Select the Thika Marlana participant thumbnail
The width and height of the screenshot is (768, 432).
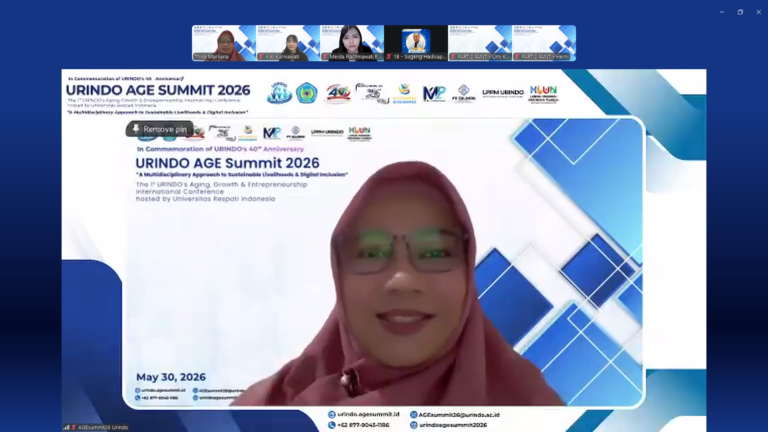click(x=224, y=43)
